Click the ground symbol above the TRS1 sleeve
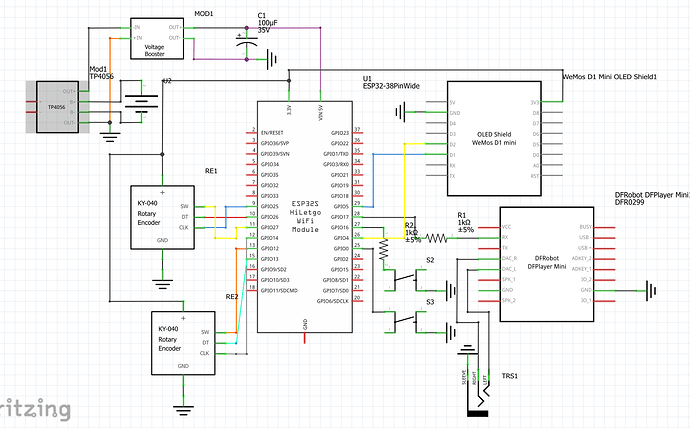Screen dimensions: 690x428 tap(467, 350)
